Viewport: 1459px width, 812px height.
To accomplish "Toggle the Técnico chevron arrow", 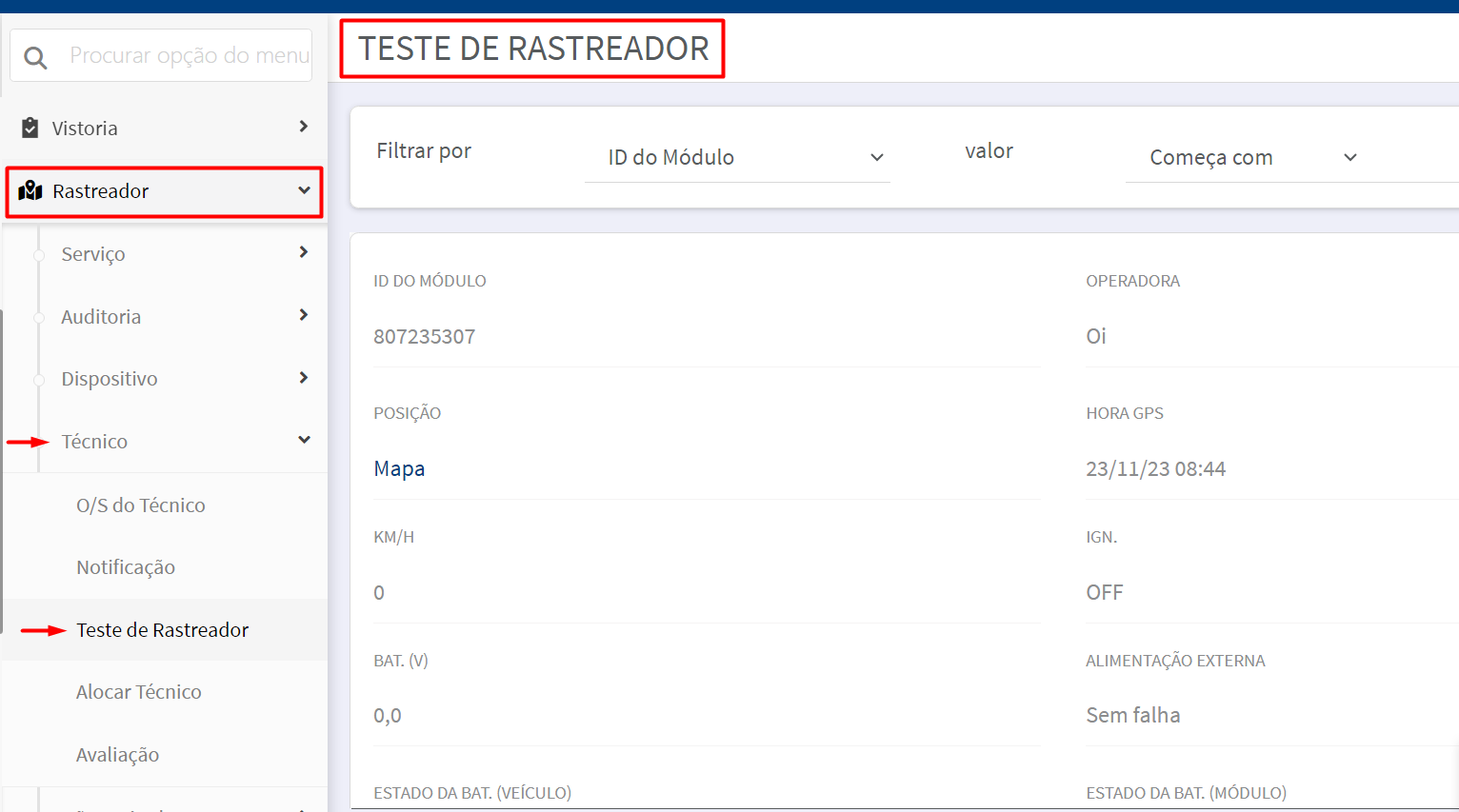I will coord(304,440).
